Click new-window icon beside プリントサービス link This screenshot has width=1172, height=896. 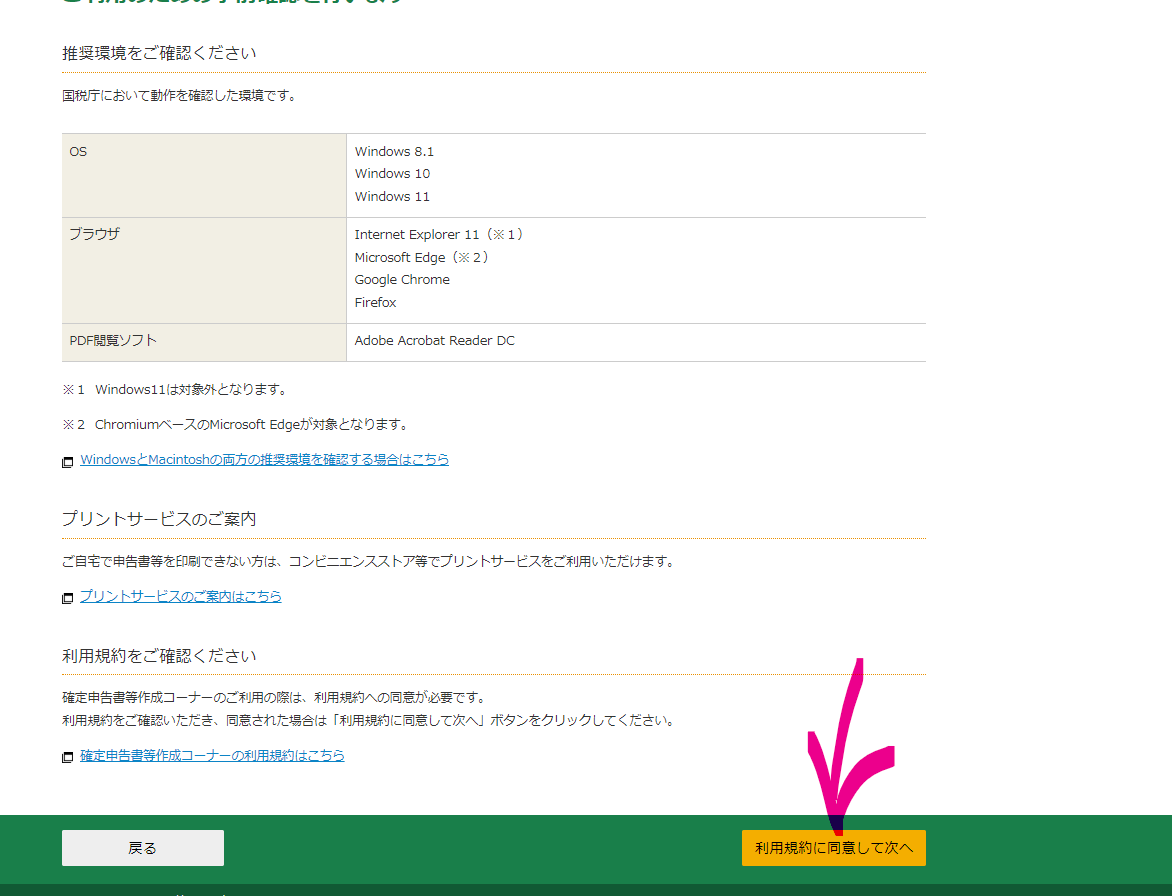(x=67, y=598)
